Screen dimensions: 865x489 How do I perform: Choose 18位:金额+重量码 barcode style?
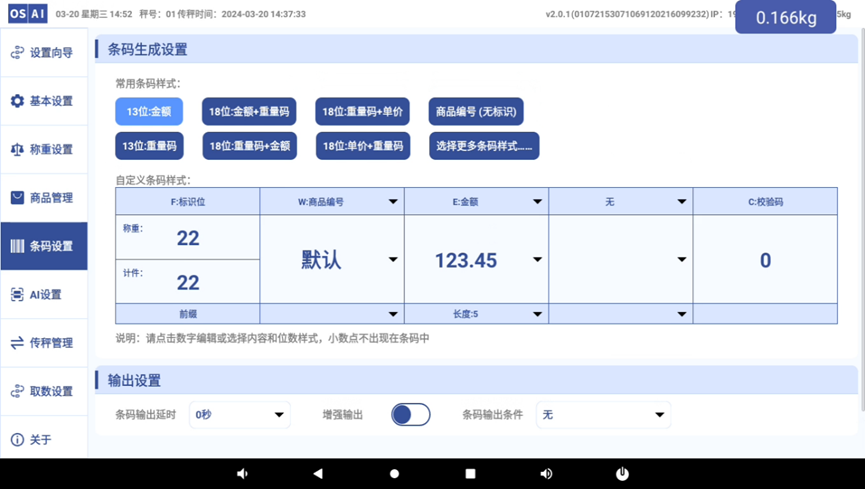248,112
